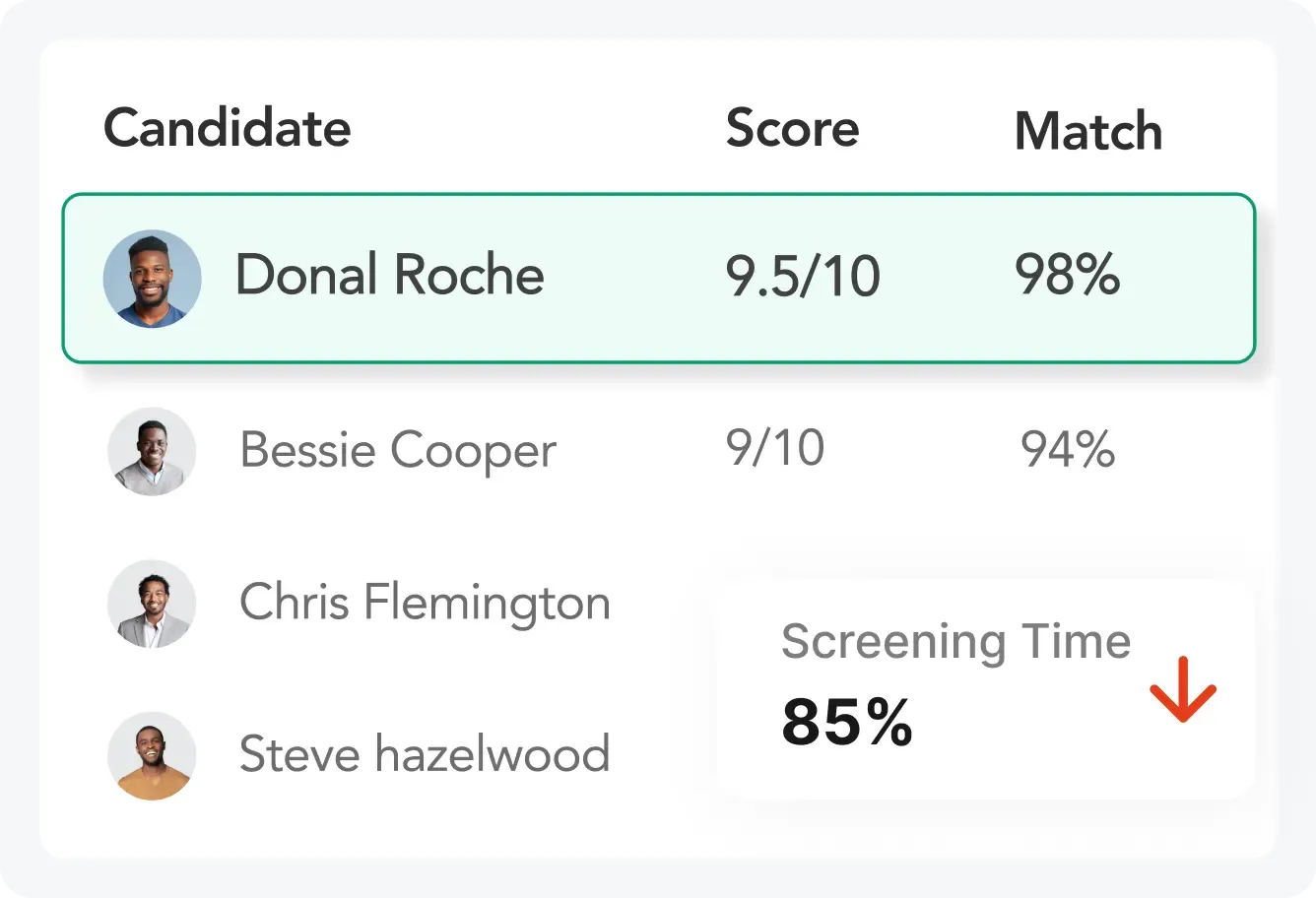
Task: Click the 85% screening time value
Action: pos(847,723)
